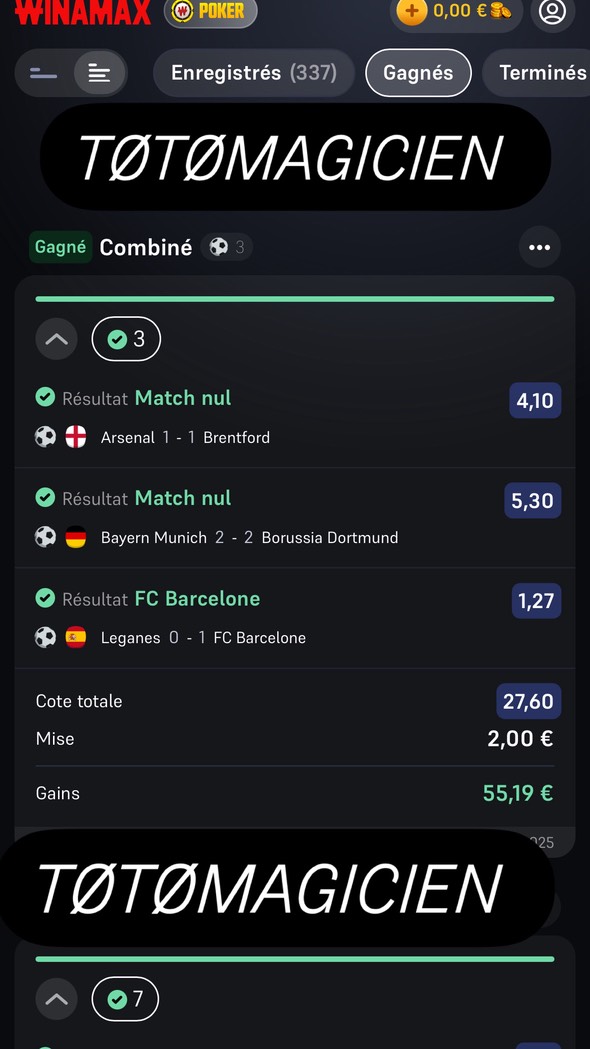Click the Germany flag beside Bayern Munich
Image resolution: width=590 pixels, height=1049 pixels.
point(76,537)
